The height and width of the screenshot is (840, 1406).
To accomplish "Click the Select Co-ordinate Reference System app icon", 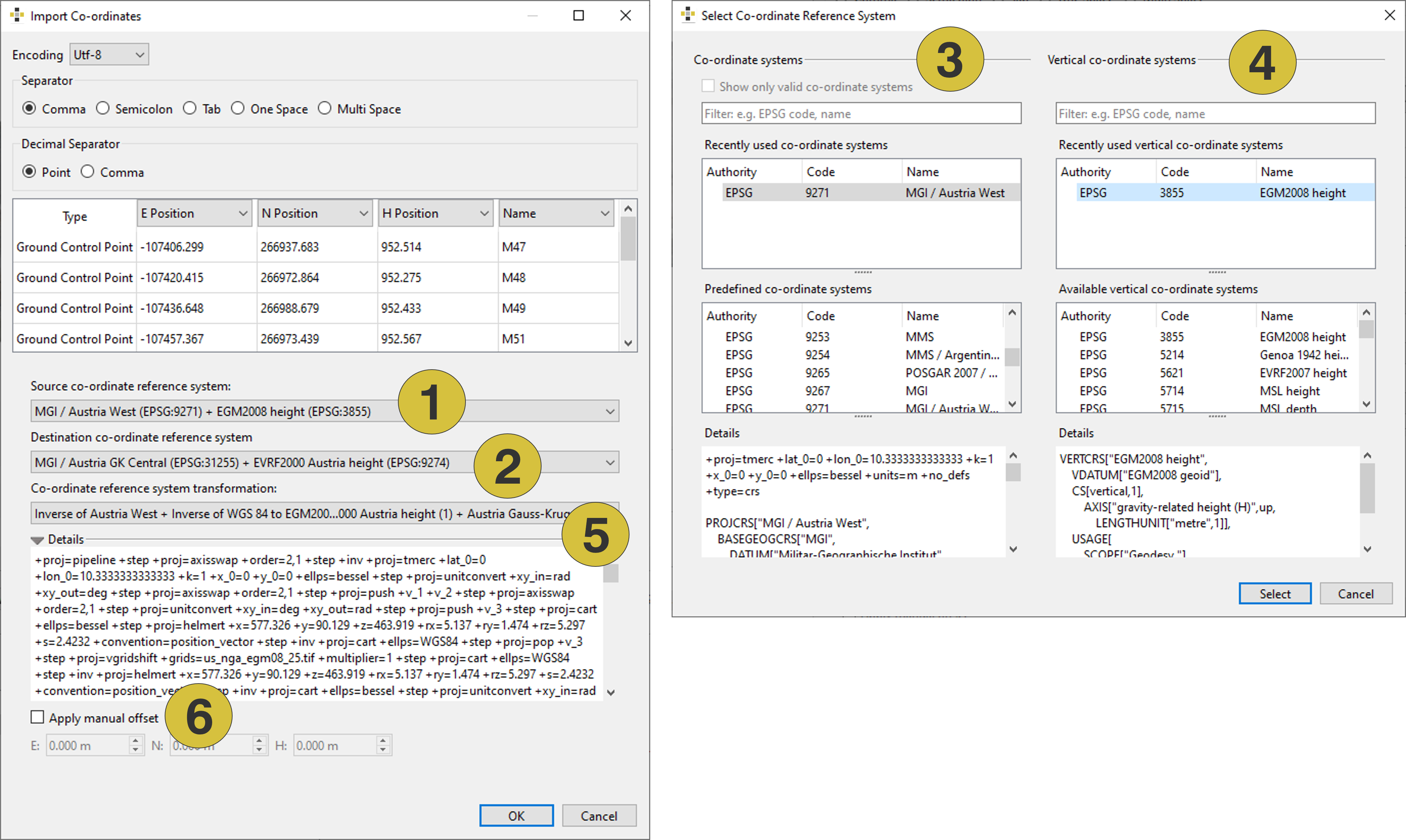I will (688, 15).
